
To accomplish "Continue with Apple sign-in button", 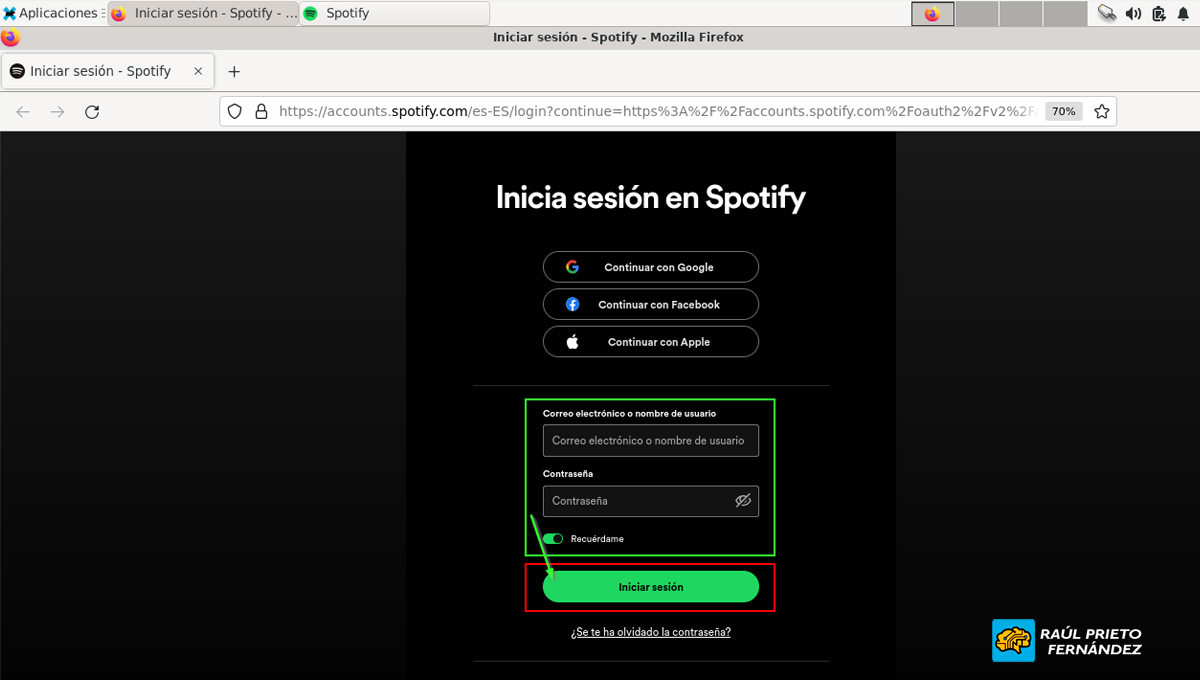I will click(651, 341).
